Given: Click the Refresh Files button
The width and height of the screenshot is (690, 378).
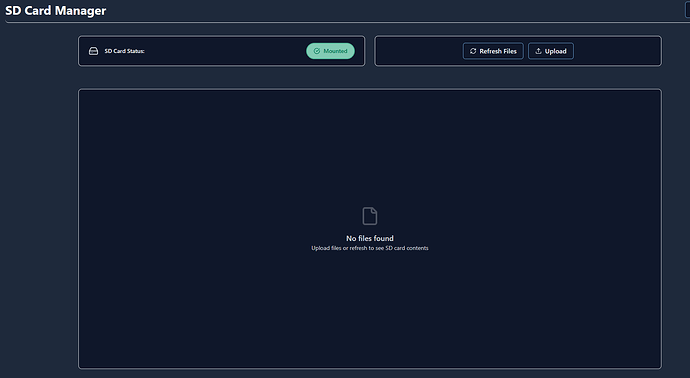Looking at the screenshot, I should [493, 51].
